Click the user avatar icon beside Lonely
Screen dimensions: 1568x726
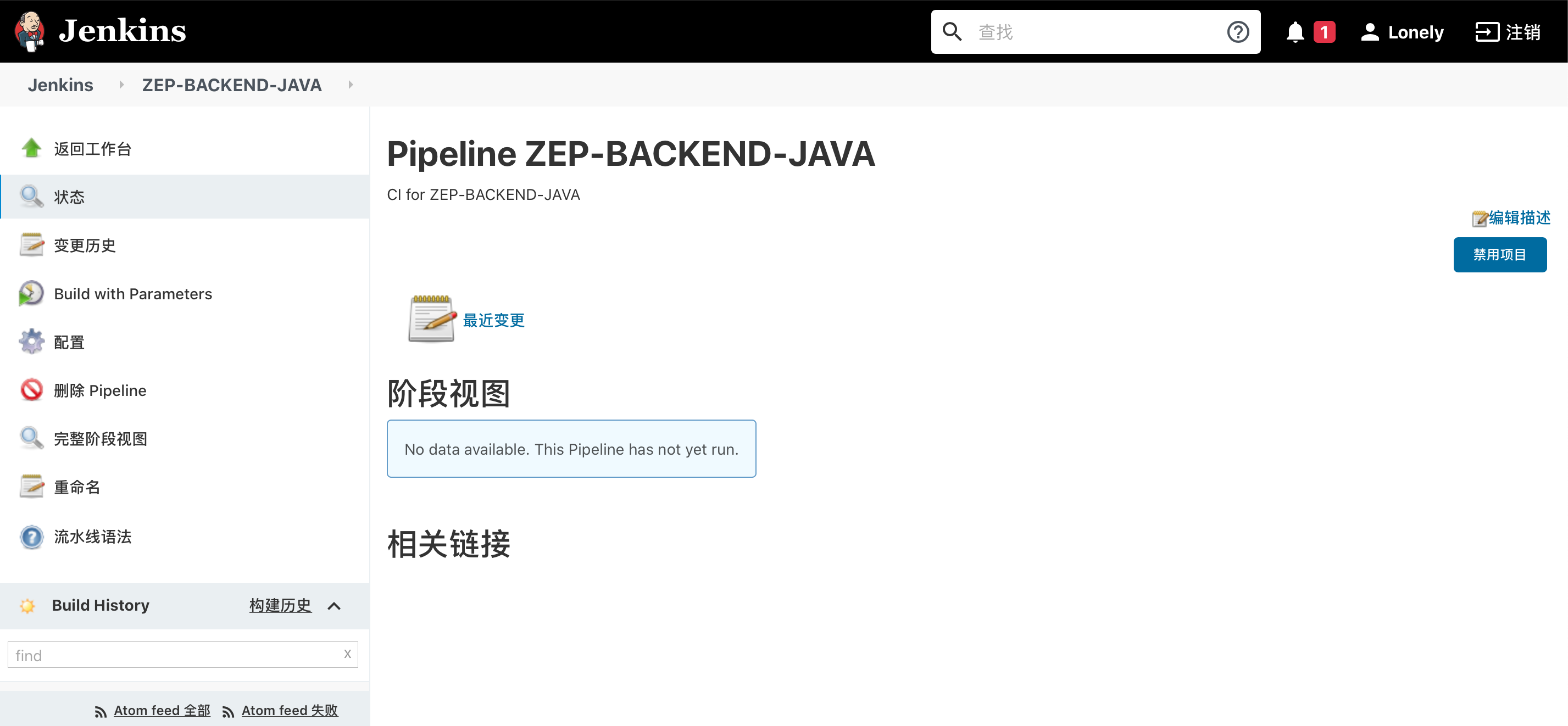1370,32
